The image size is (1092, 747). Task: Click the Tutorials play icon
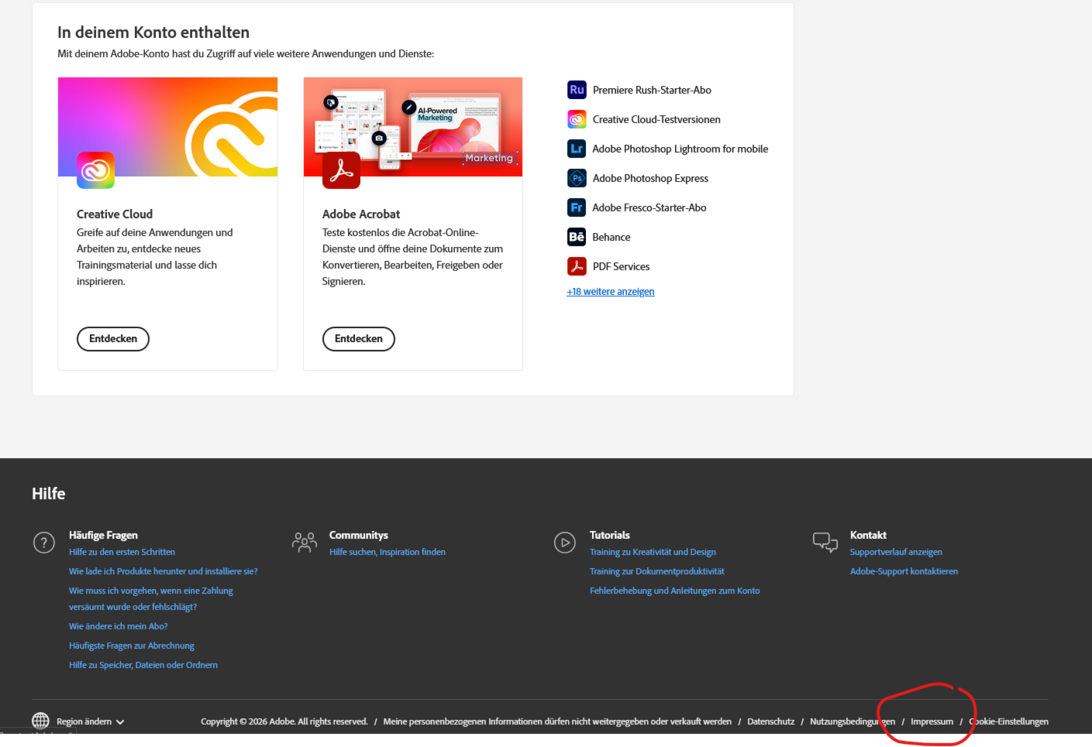pyautogui.click(x=565, y=542)
